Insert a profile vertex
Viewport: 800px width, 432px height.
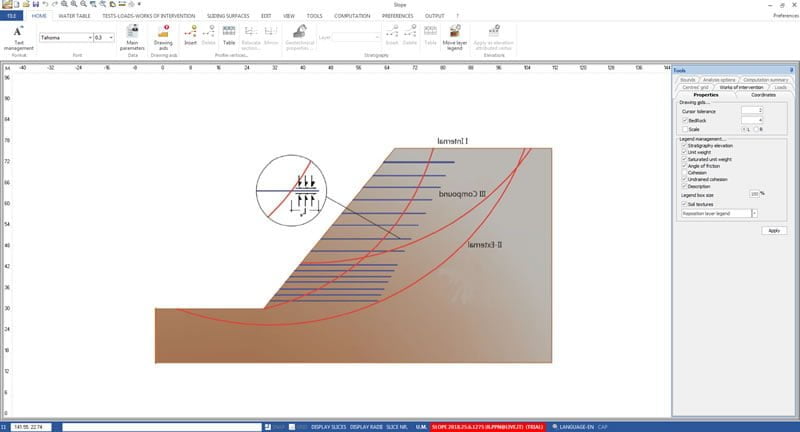click(191, 37)
